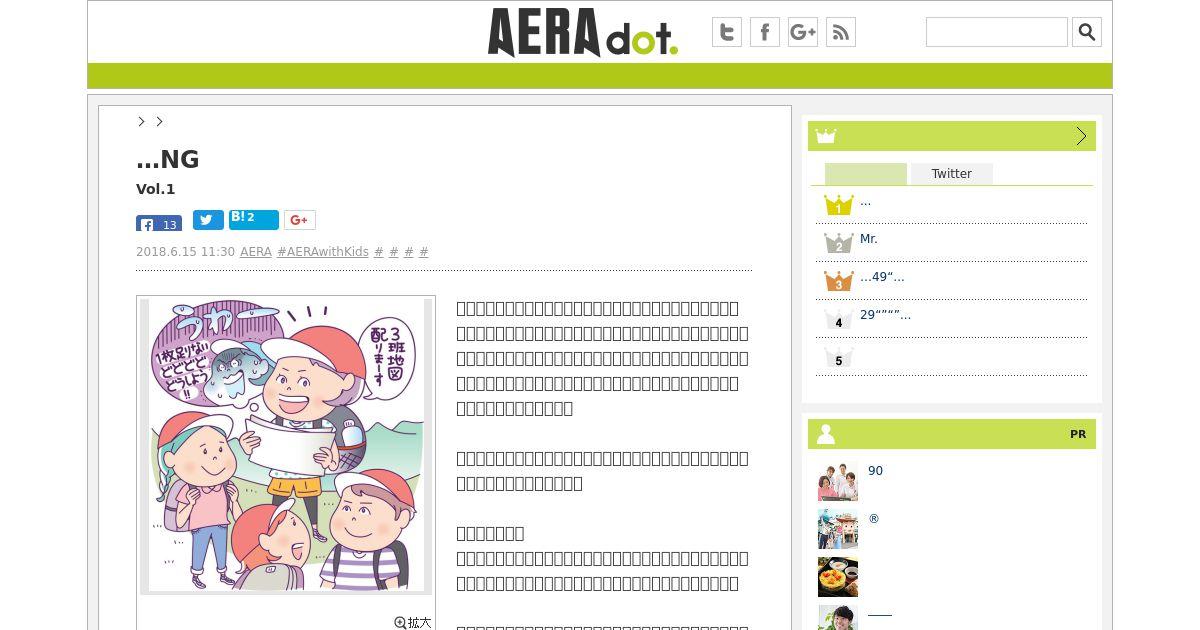Click the 拡大 magnifier link under image
The width and height of the screenshot is (1200, 630).
pyautogui.click(x=413, y=622)
